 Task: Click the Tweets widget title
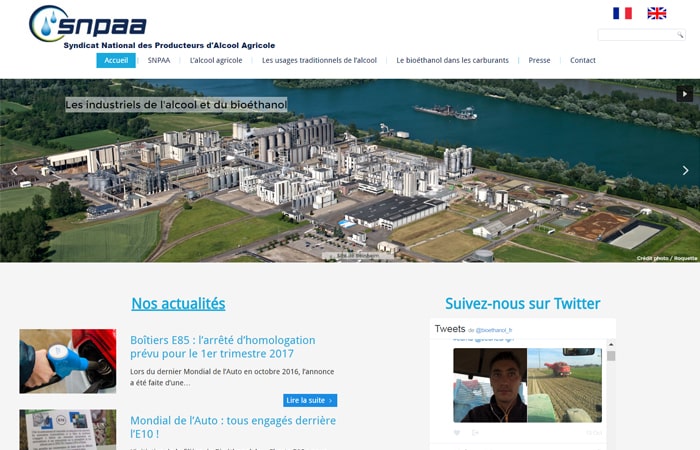click(x=450, y=329)
